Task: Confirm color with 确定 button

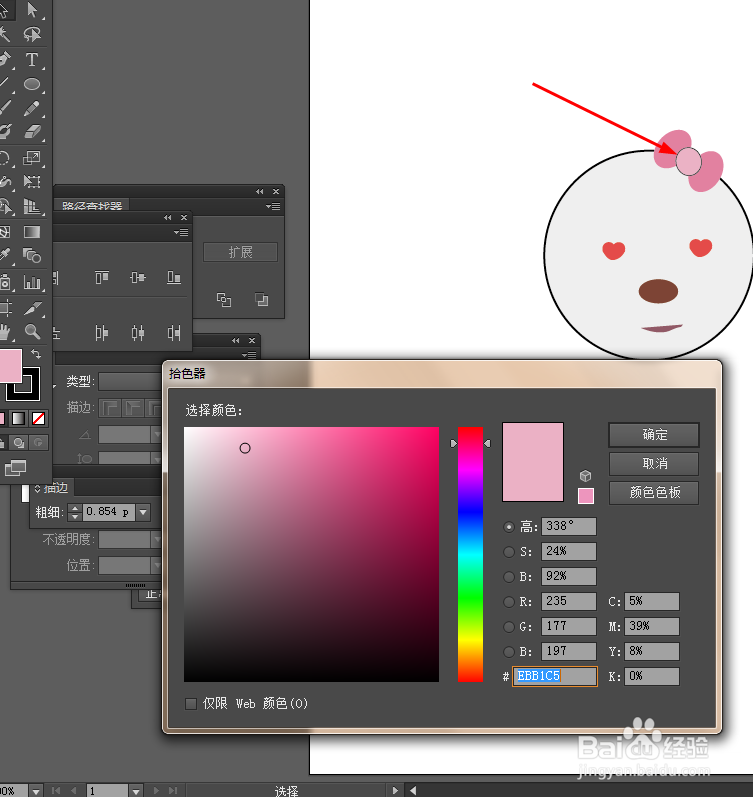Action: [x=654, y=435]
